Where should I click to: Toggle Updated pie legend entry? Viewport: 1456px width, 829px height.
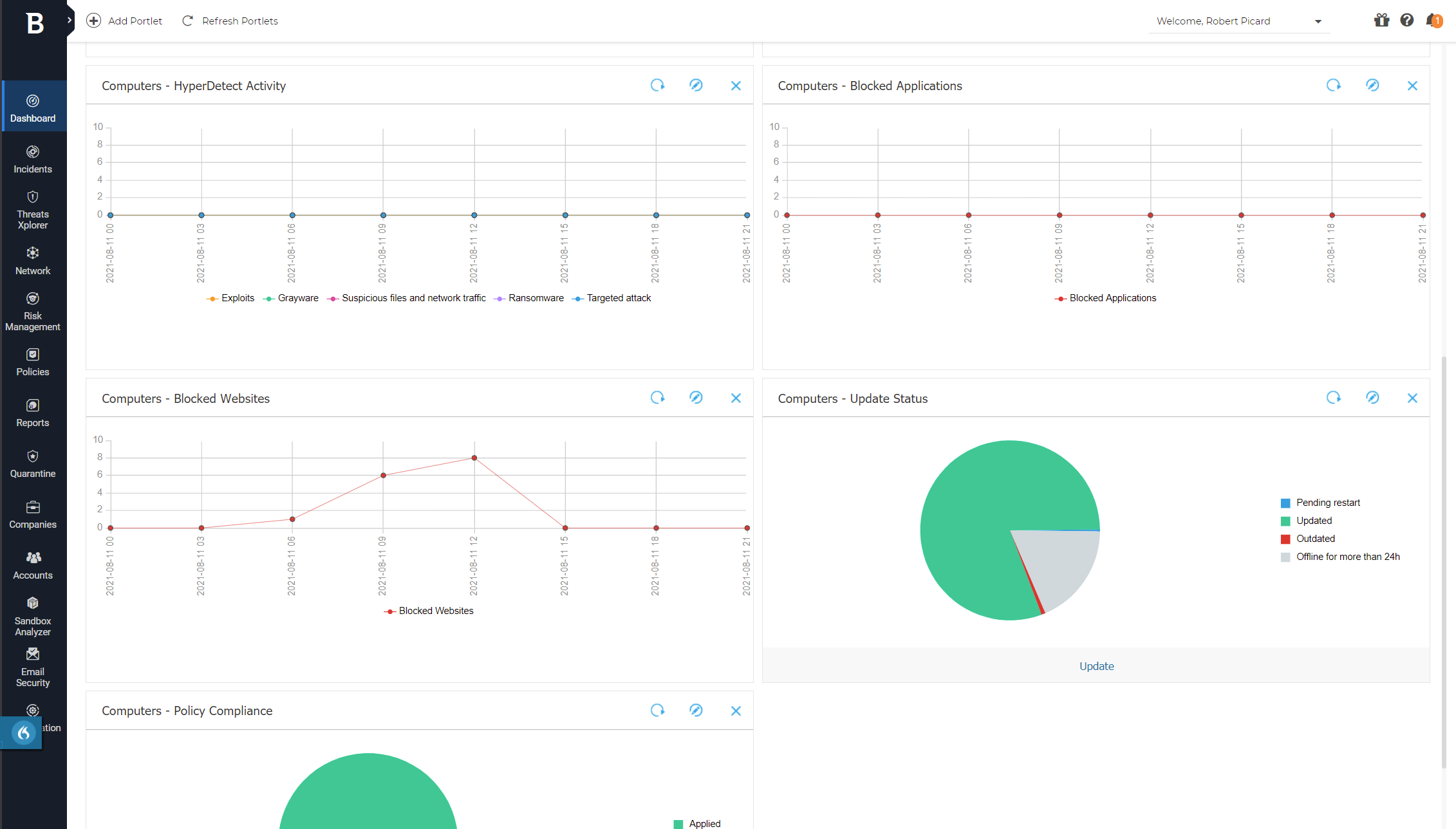(1306, 521)
